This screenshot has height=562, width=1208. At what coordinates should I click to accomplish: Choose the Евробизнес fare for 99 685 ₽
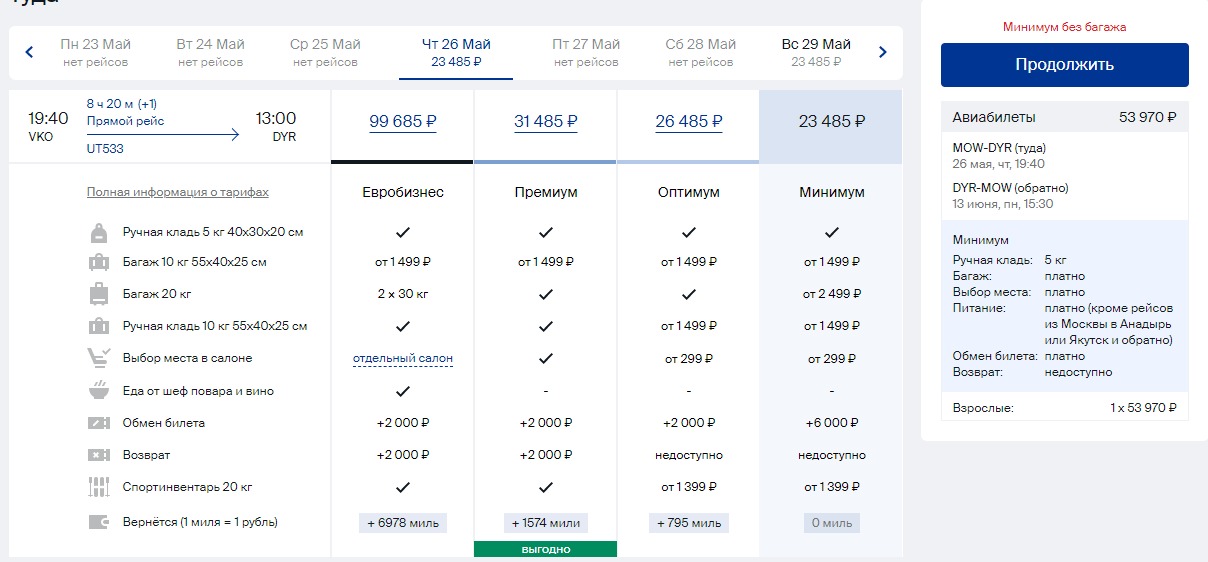(402, 122)
